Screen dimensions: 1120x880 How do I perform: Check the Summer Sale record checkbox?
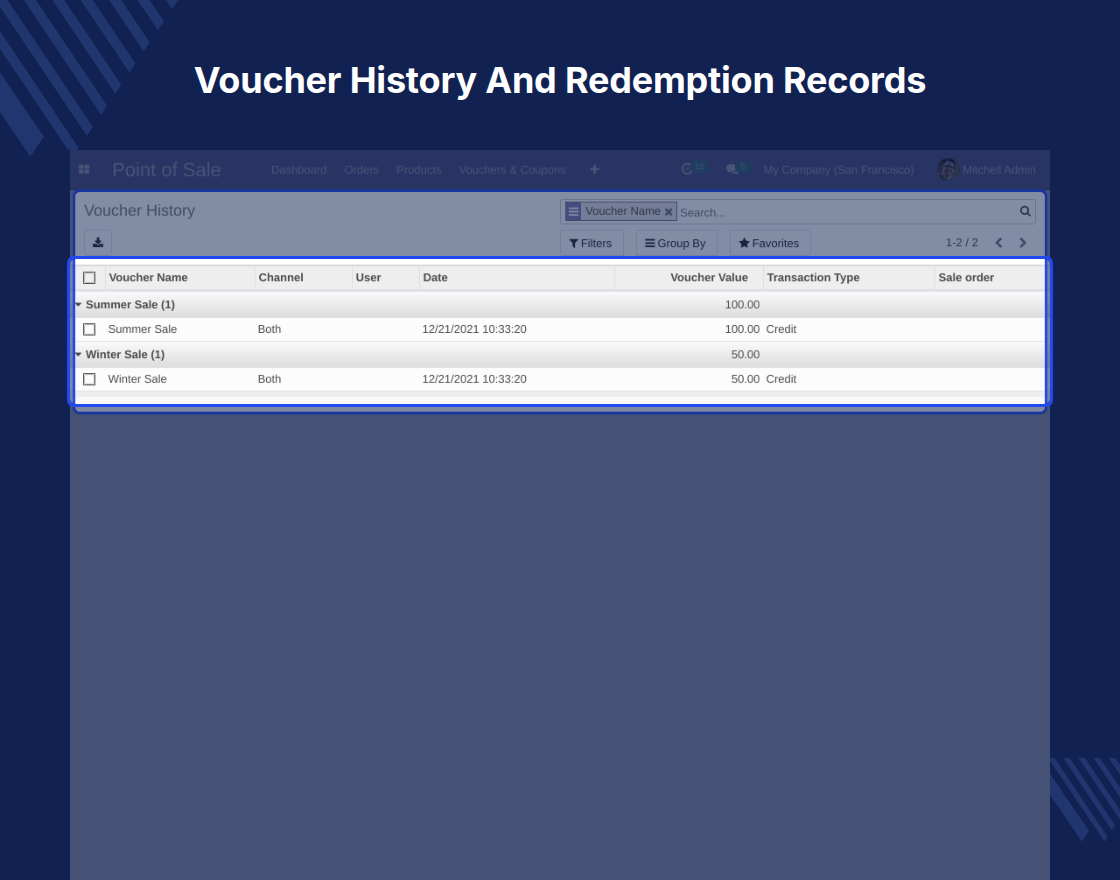pyautogui.click(x=89, y=329)
